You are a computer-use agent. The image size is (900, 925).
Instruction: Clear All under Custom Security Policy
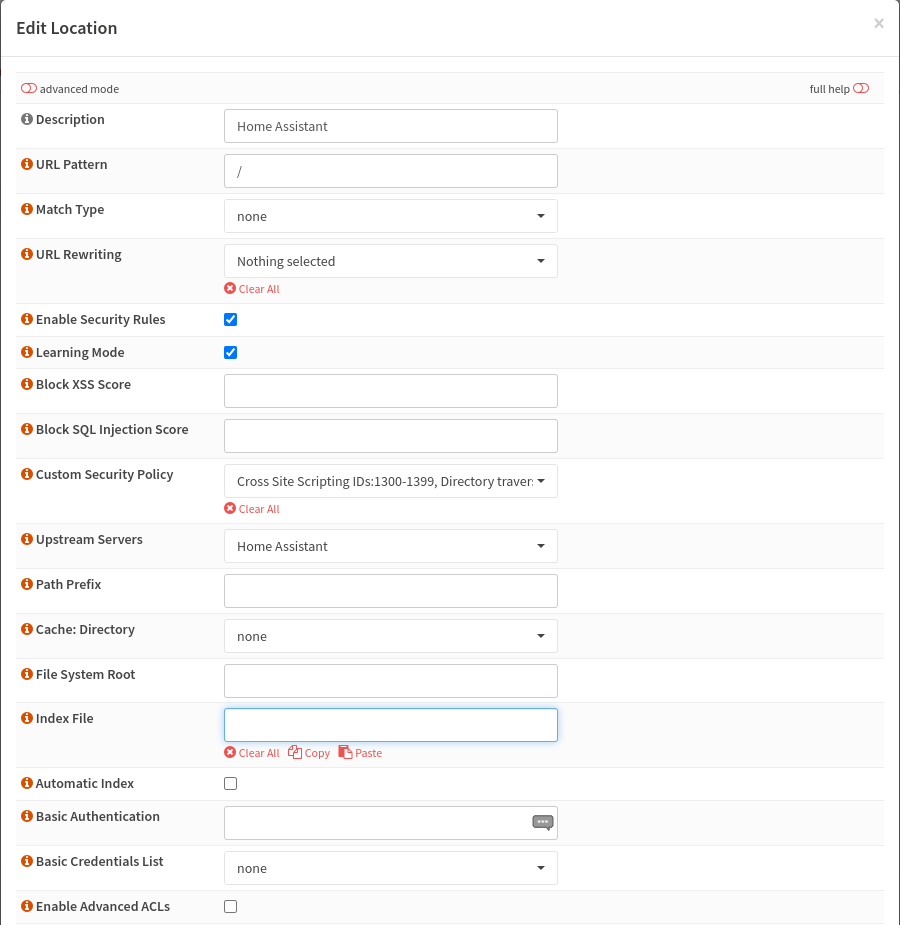pos(252,509)
